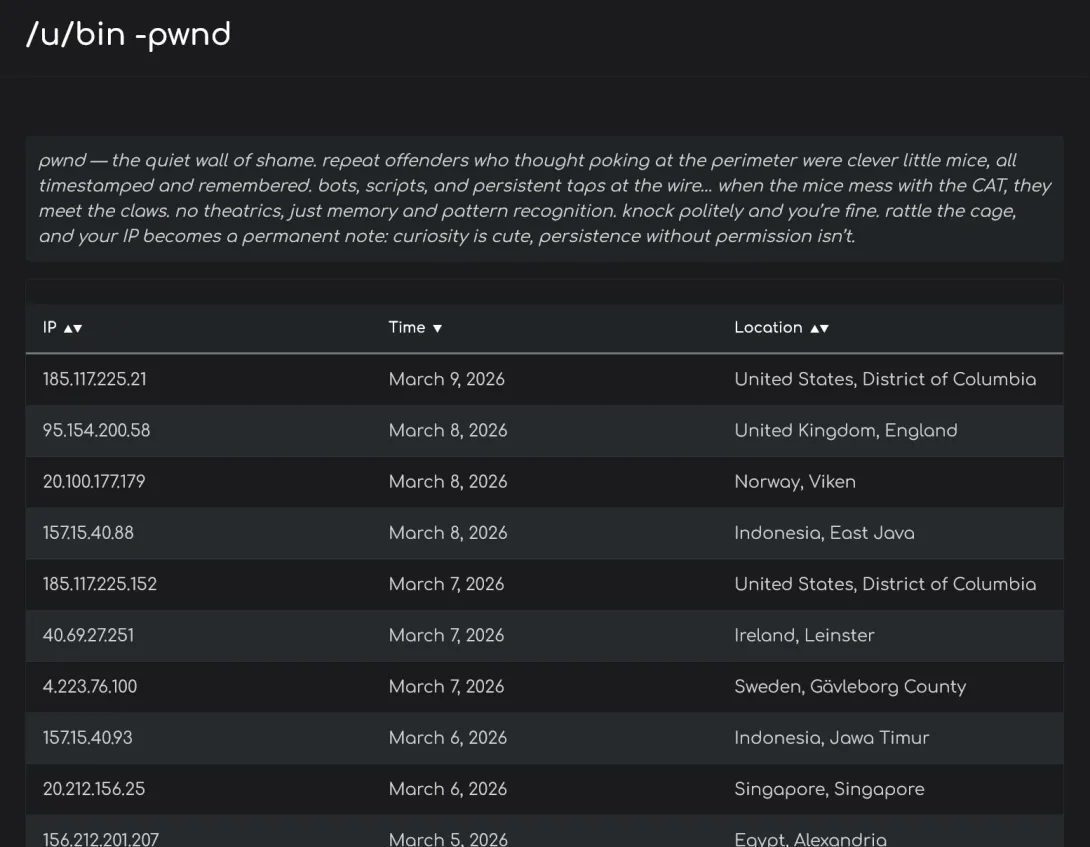Select IP address 95.154.200.58
This screenshot has height=847, width=1090.
[x=96, y=430]
